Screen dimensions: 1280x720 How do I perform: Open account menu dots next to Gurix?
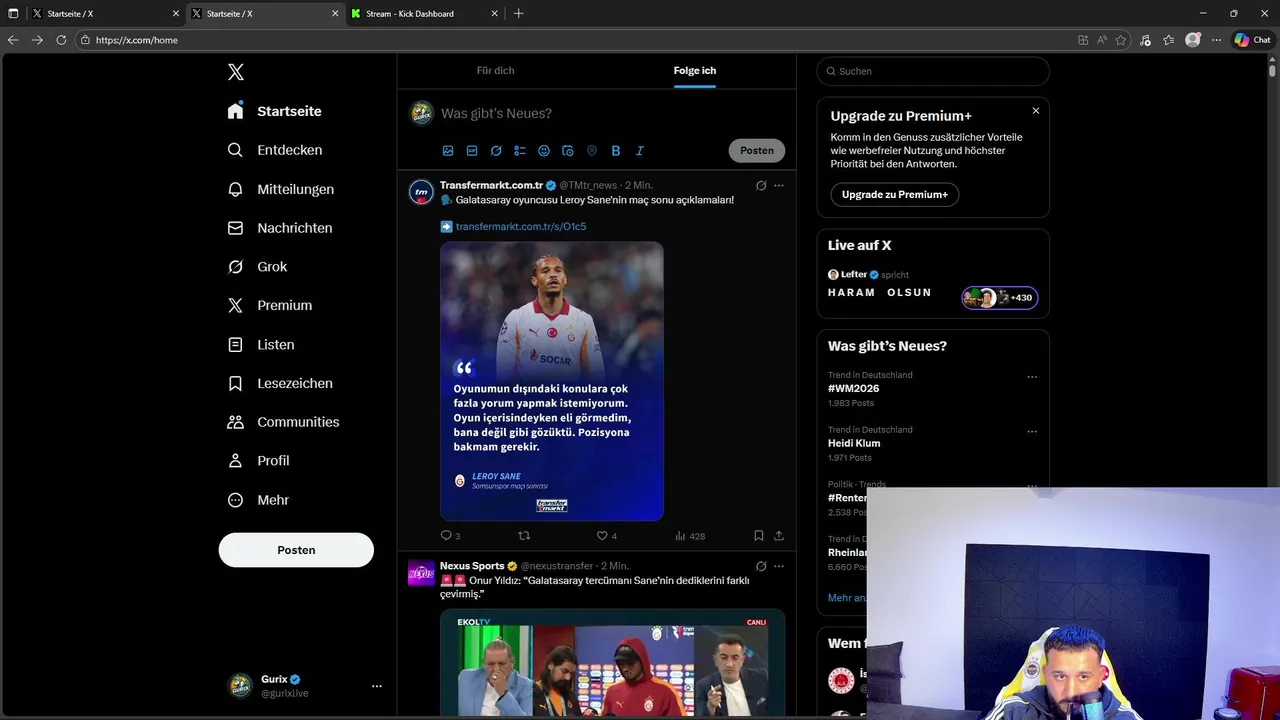pyautogui.click(x=377, y=686)
